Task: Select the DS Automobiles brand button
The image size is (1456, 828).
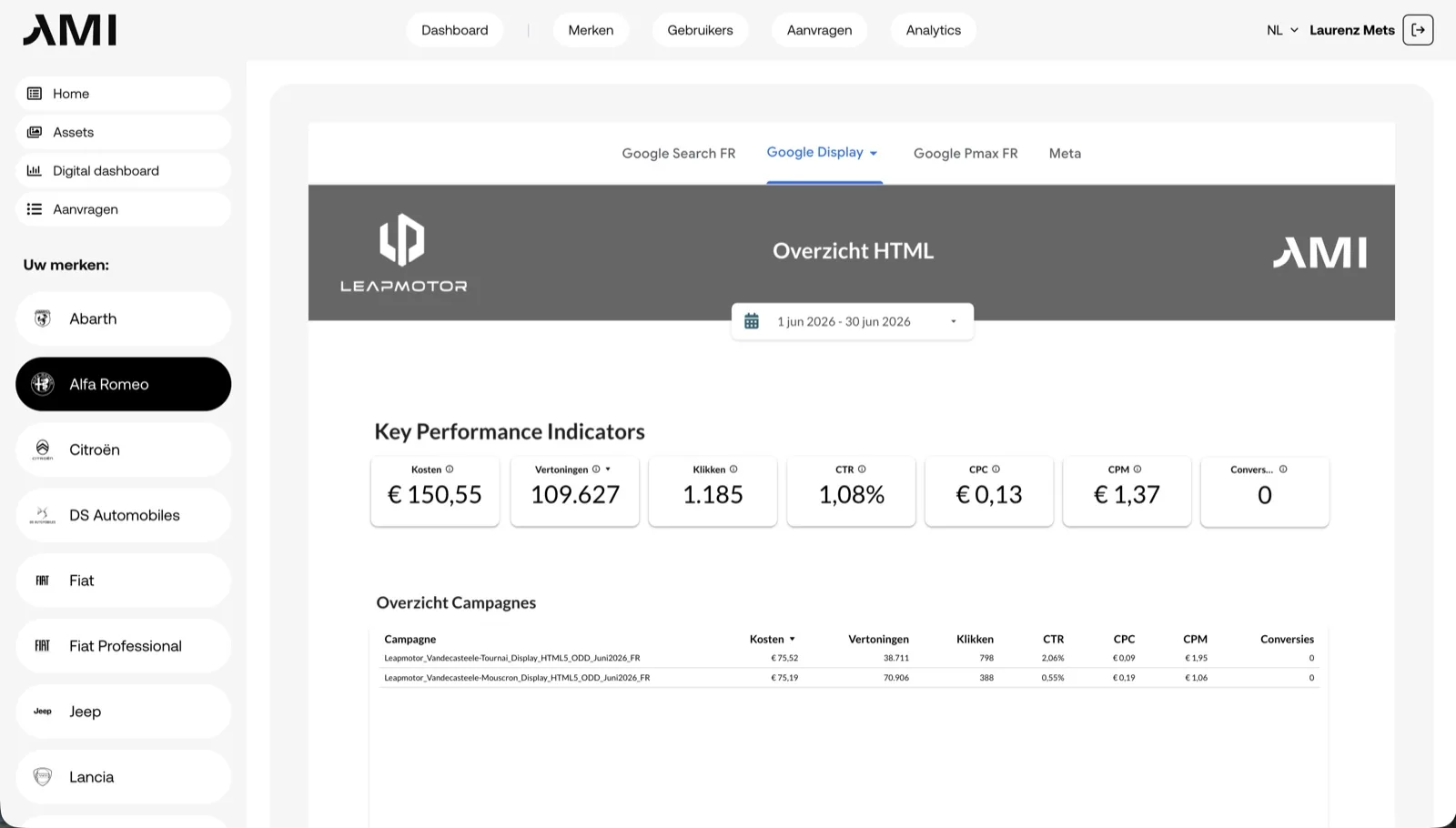Action: click(123, 515)
